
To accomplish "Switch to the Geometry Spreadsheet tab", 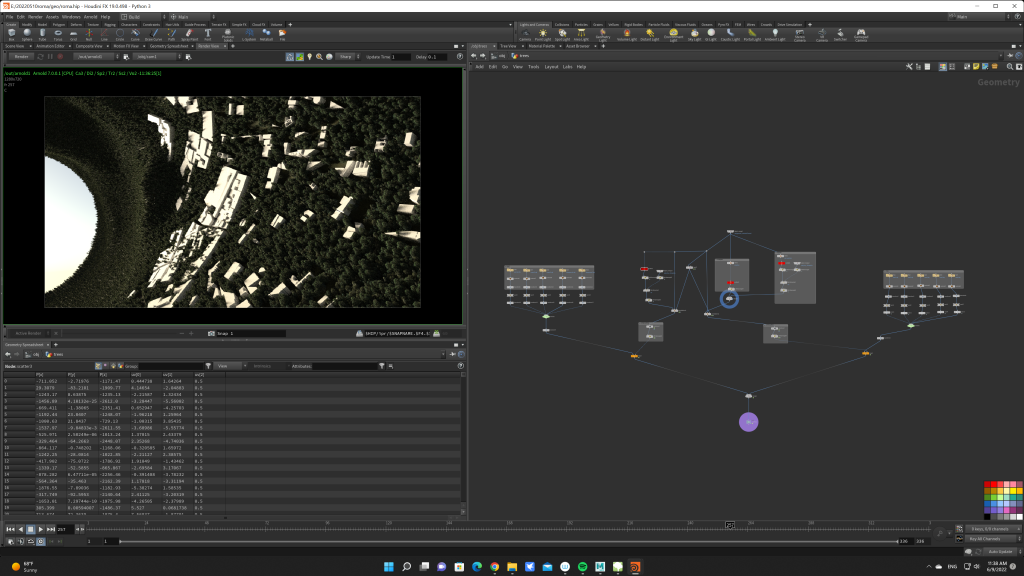I will coord(169,46).
